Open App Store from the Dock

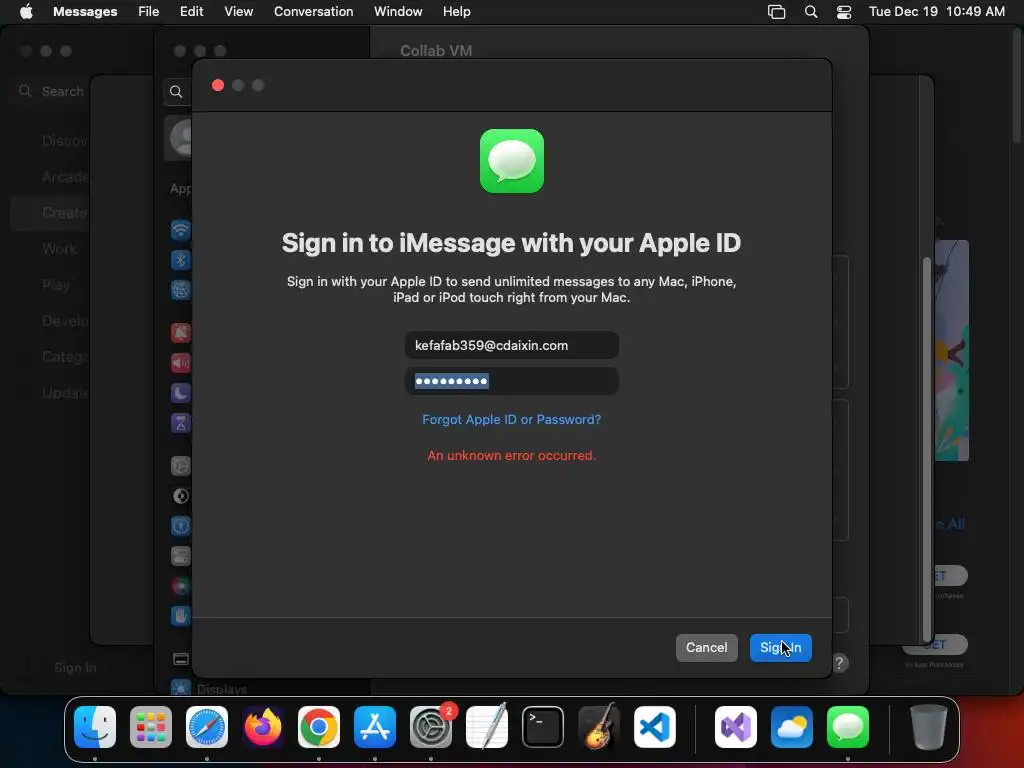[x=375, y=726]
